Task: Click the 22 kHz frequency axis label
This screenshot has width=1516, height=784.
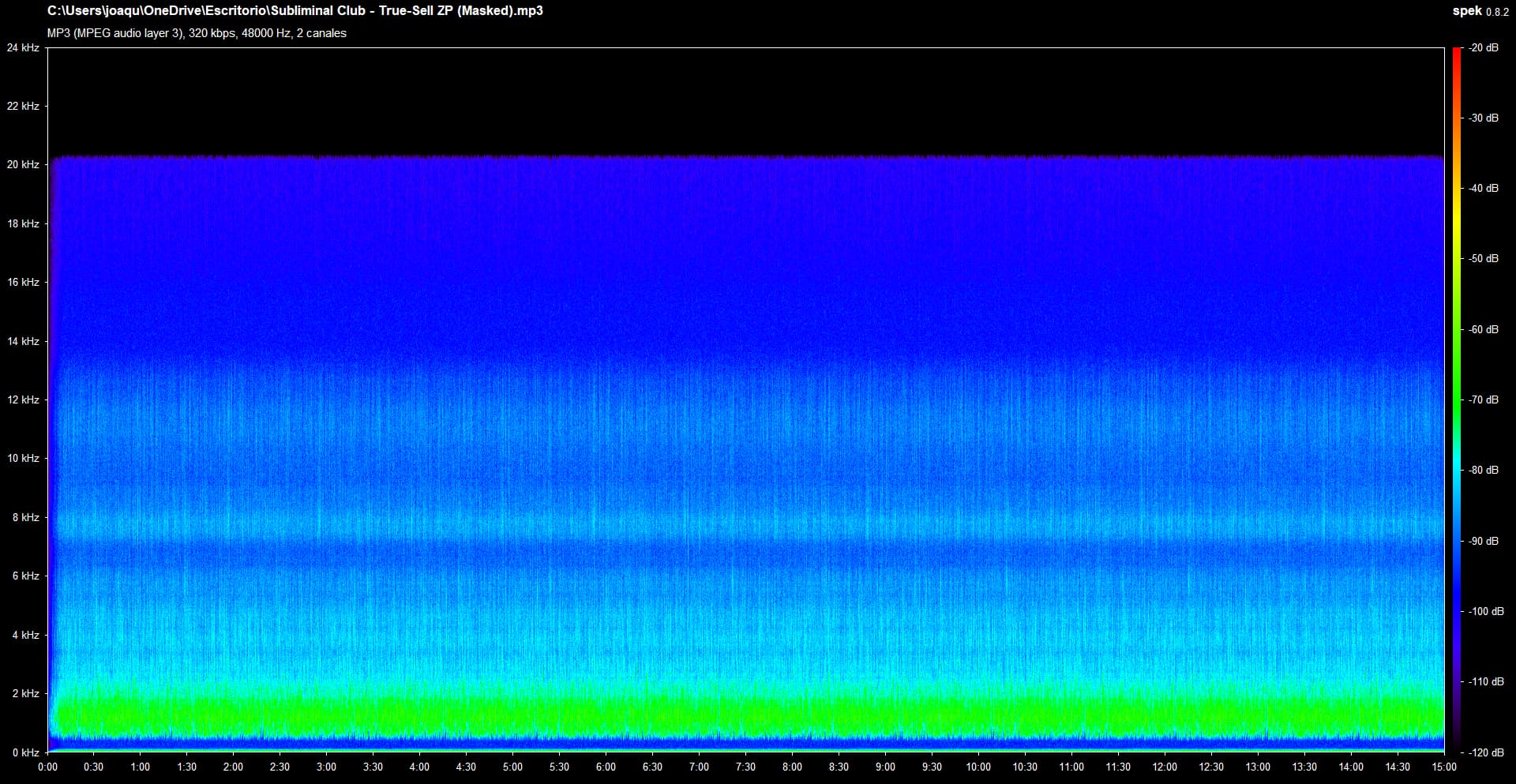Action: pyautogui.click(x=23, y=106)
